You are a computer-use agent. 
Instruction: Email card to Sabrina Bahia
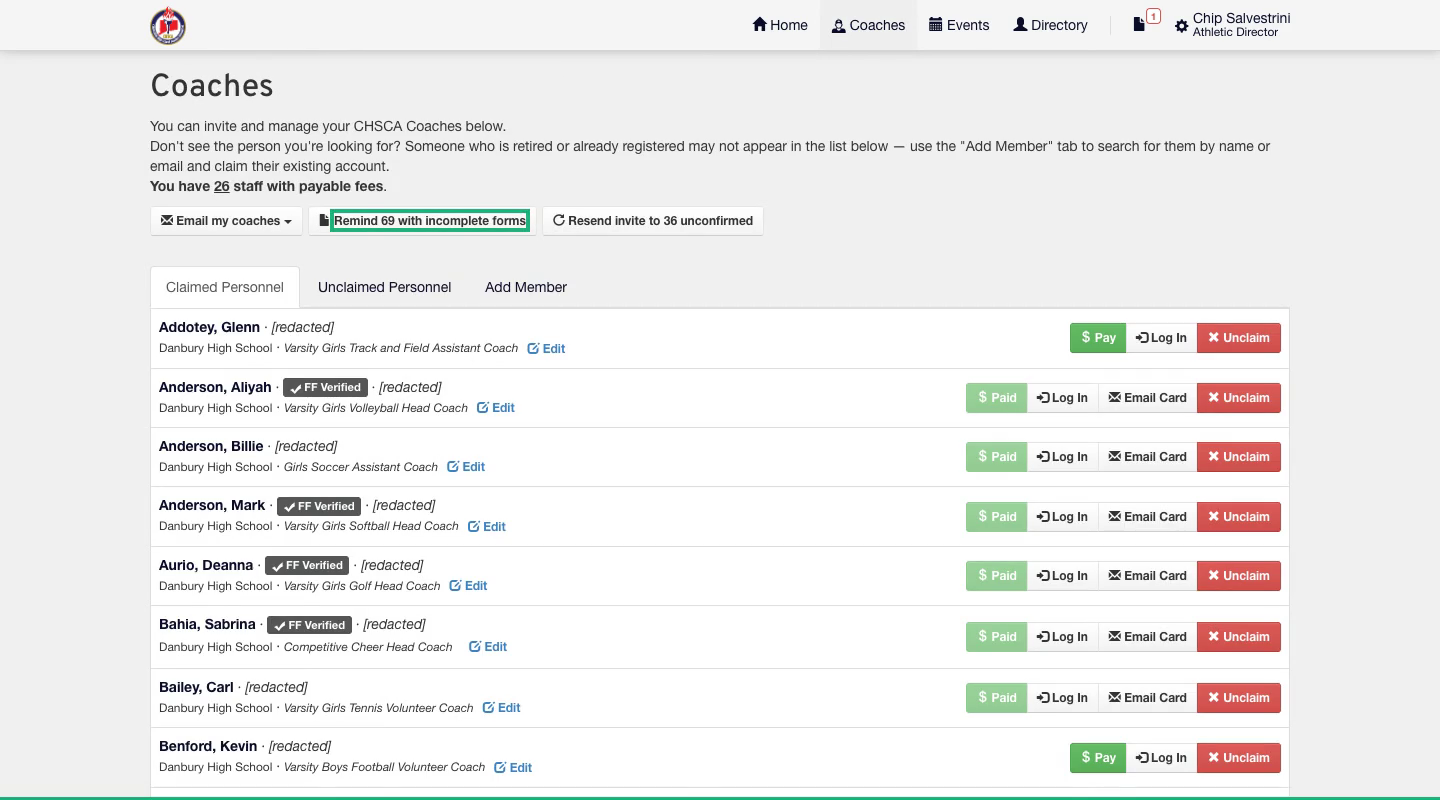coord(1147,637)
